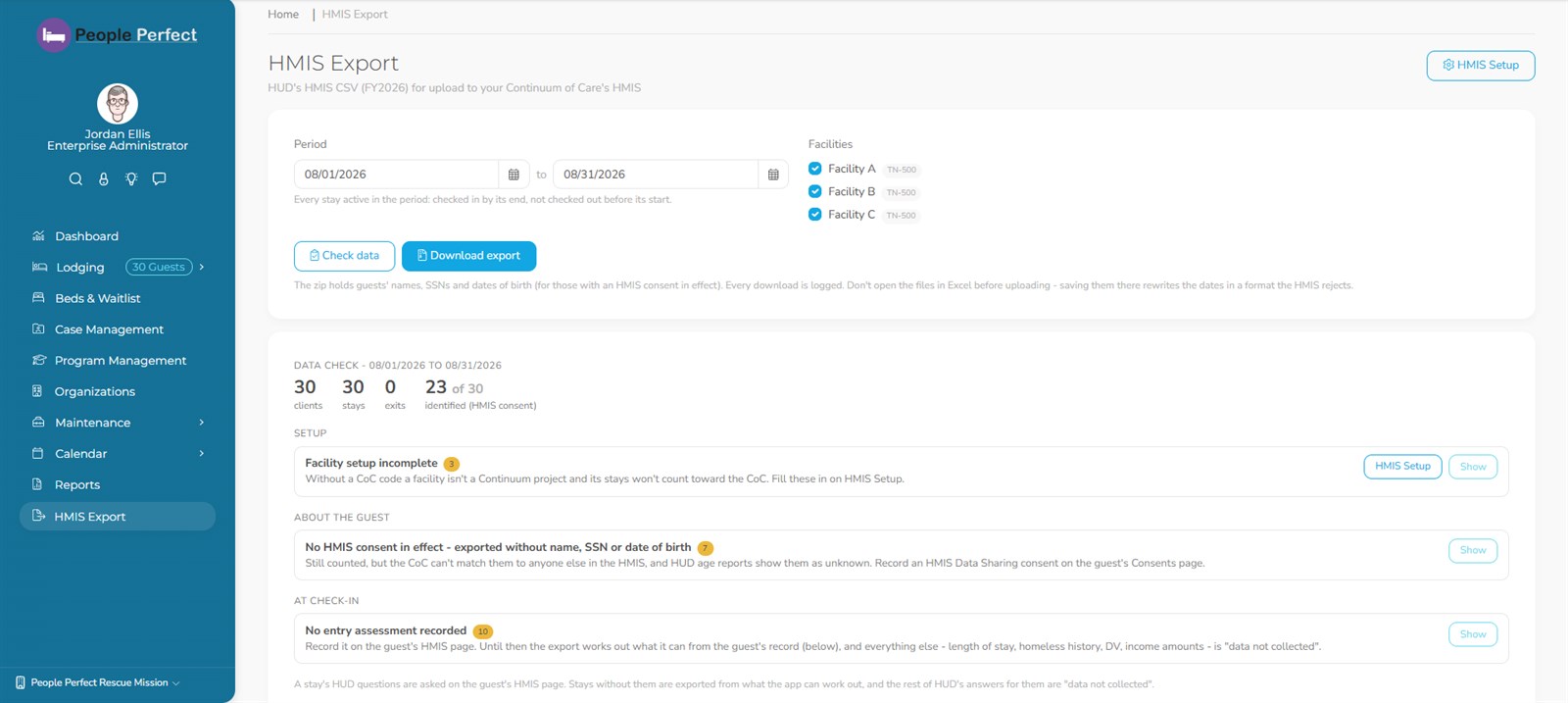Open the start date calendar picker icon
The width and height of the screenshot is (1568, 703).
(514, 175)
